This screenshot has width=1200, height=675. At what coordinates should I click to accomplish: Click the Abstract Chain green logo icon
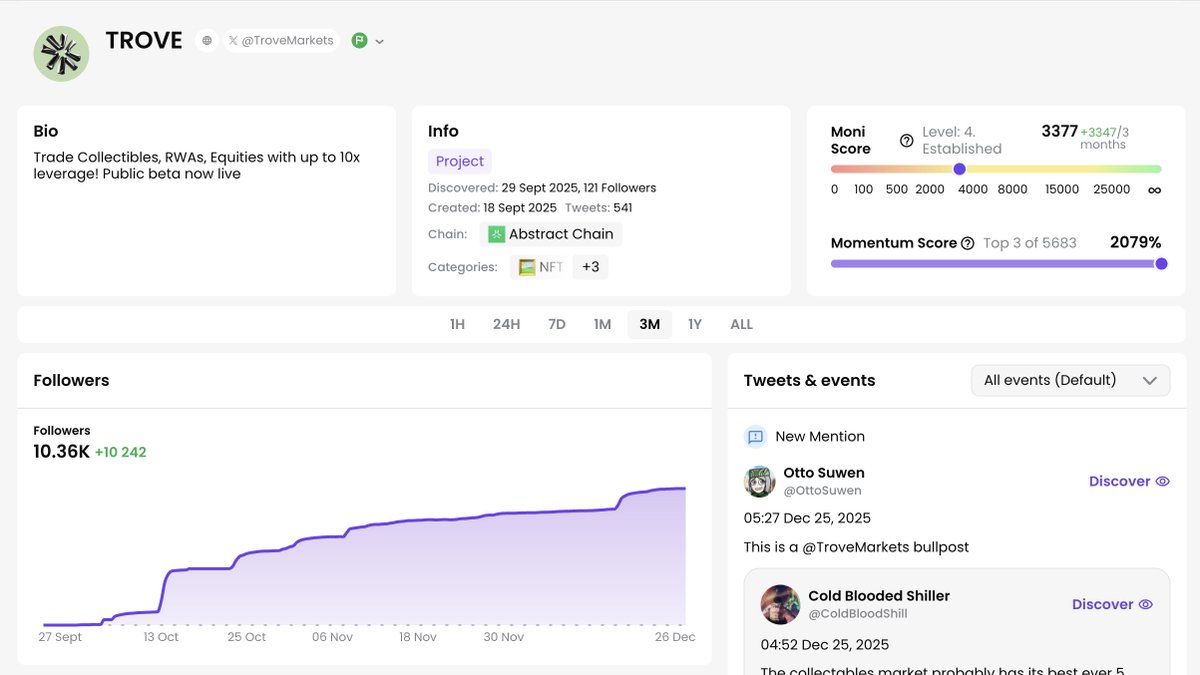(x=496, y=234)
